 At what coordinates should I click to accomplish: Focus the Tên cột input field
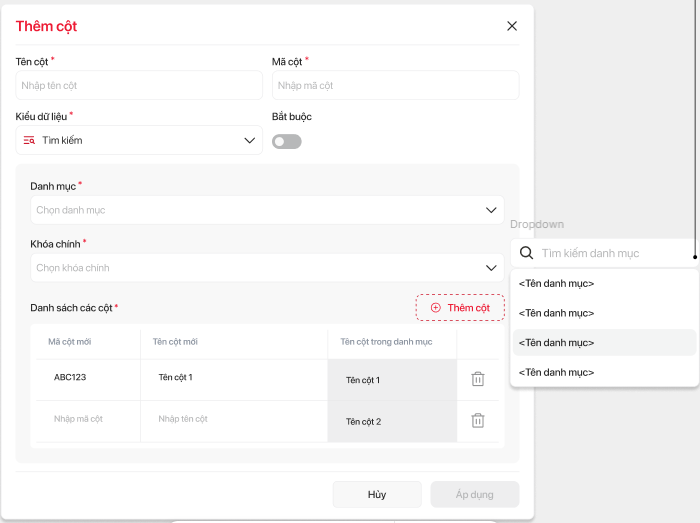coord(138,86)
